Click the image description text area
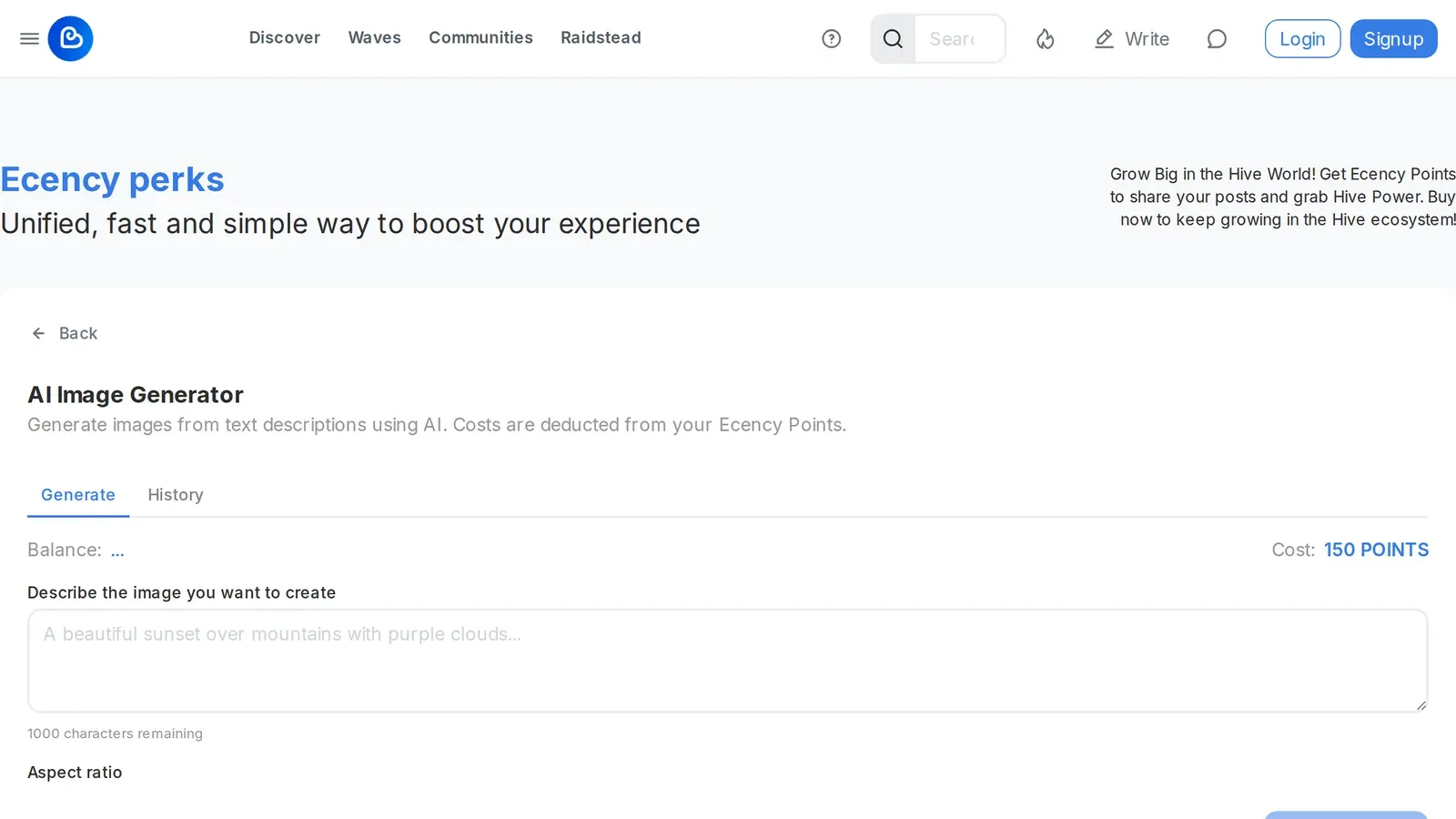1456x819 pixels. [727, 661]
